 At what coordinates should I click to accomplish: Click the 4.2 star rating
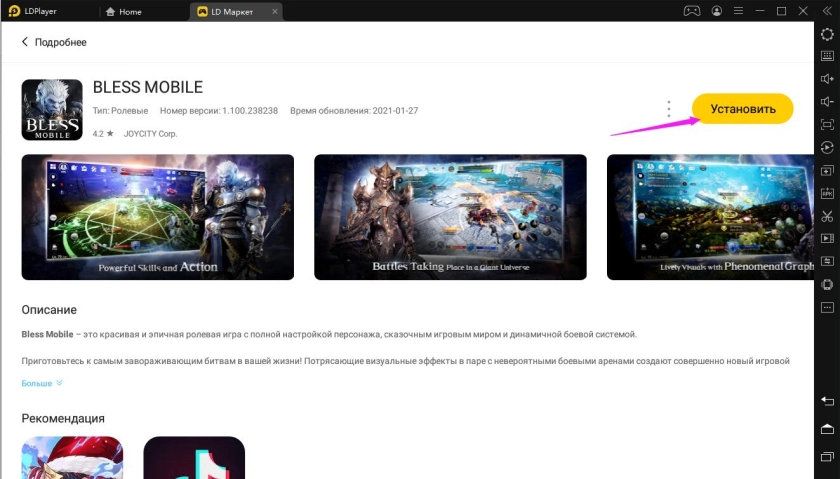(x=103, y=134)
